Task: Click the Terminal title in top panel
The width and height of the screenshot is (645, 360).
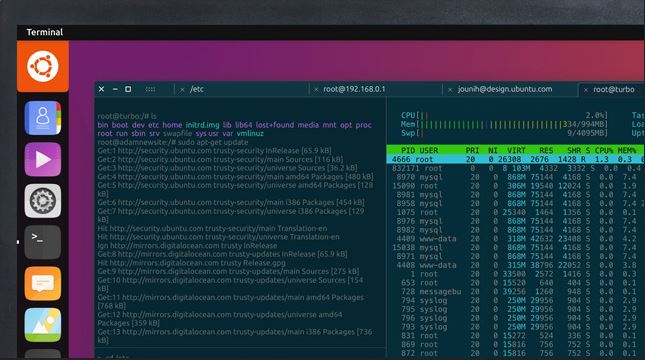Action: pos(45,32)
